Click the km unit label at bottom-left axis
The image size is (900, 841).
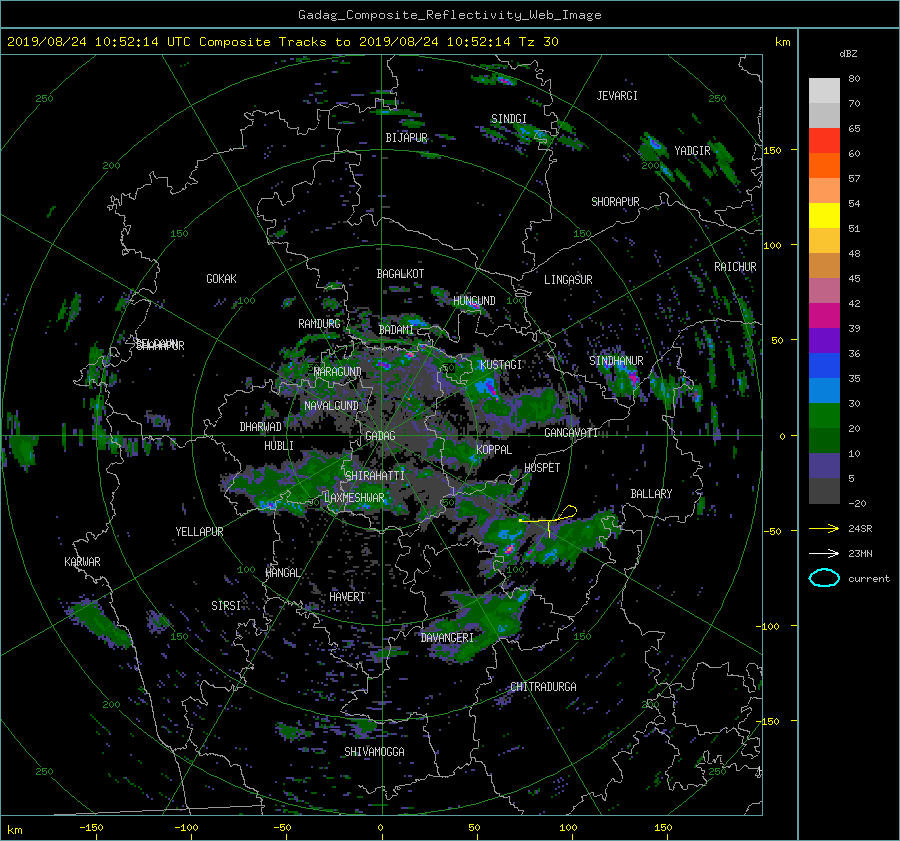pos(14,831)
